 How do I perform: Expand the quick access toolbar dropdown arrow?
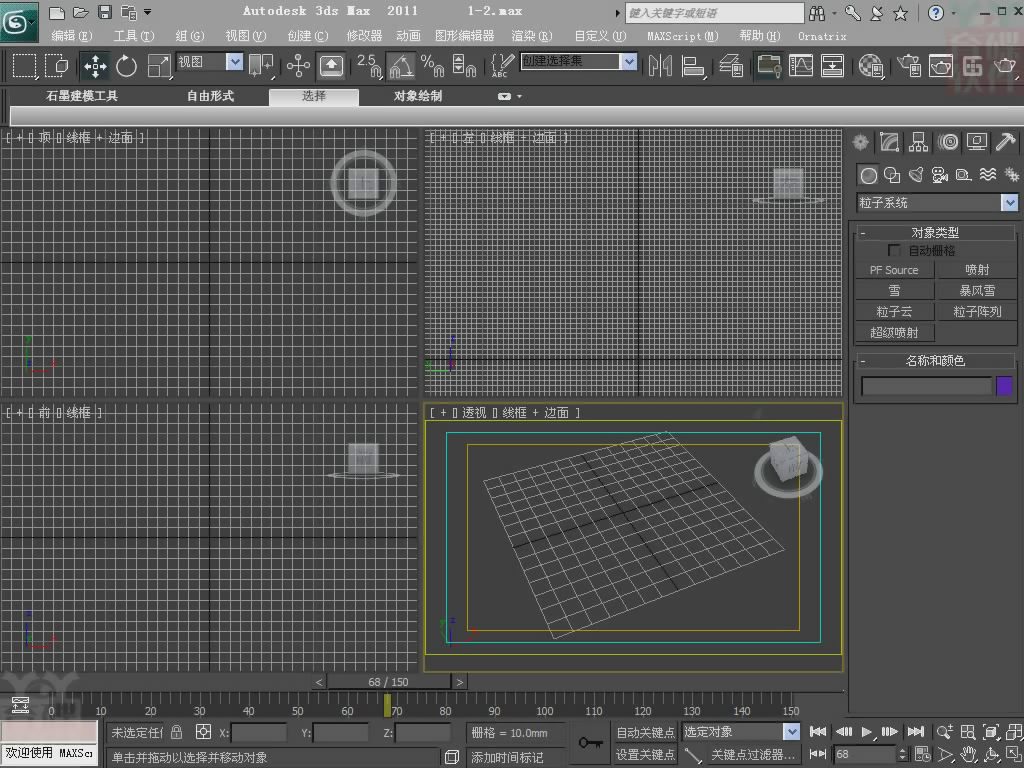click(148, 12)
